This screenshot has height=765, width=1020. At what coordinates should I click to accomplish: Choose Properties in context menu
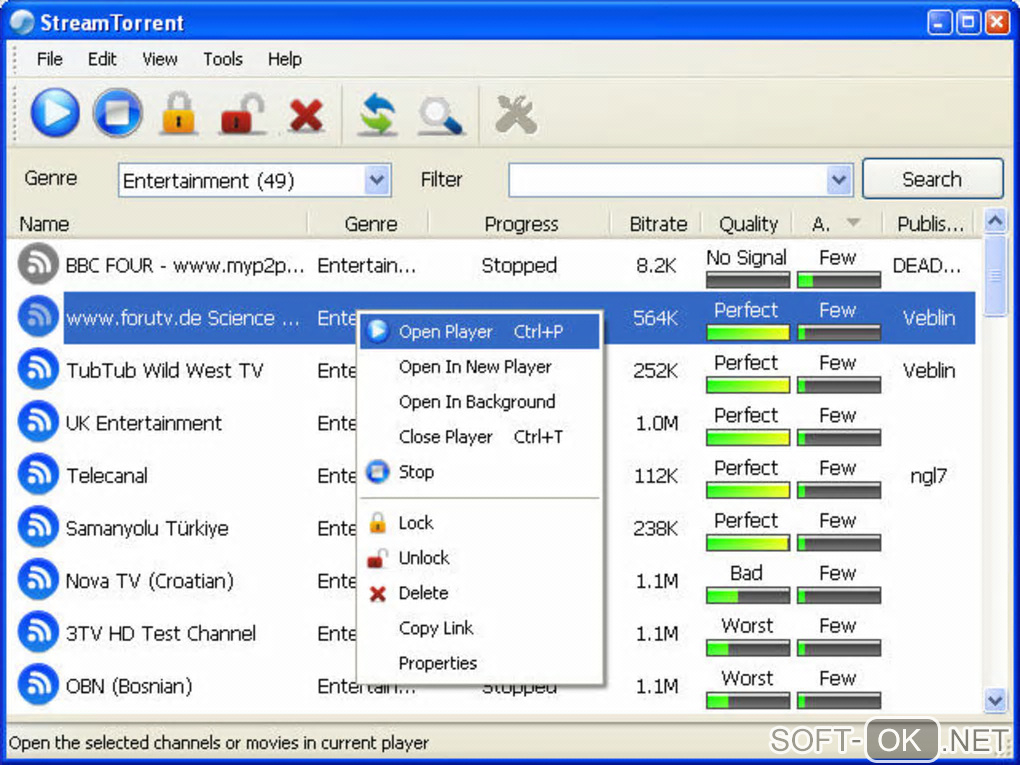coord(479,664)
